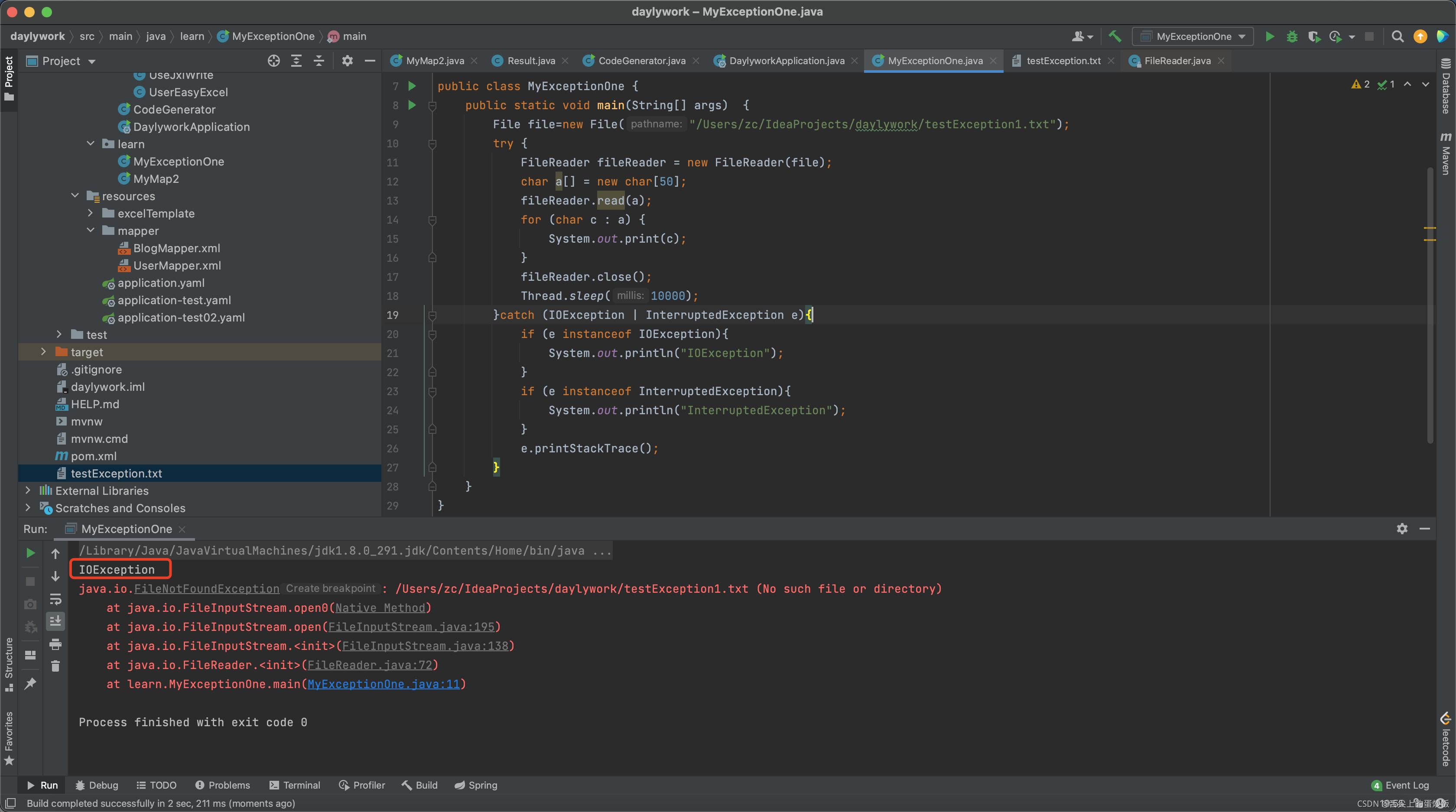Run MyExceptionOne with green play icon in toolbar
The width and height of the screenshot is (1456, 812).
coord(1270,37)
